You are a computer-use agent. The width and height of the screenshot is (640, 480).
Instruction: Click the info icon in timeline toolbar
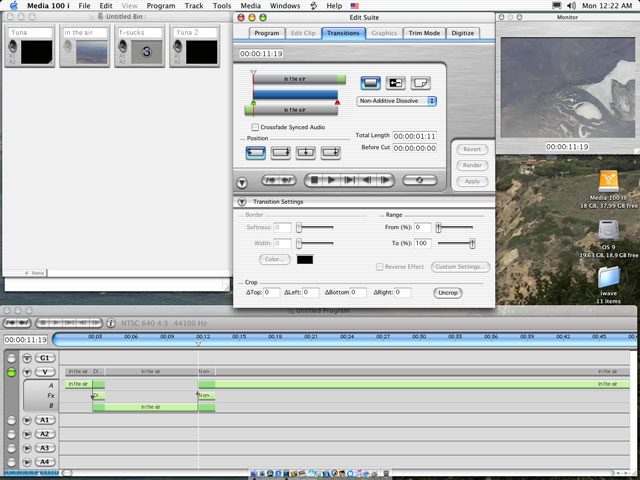click(x=110, y=323)
